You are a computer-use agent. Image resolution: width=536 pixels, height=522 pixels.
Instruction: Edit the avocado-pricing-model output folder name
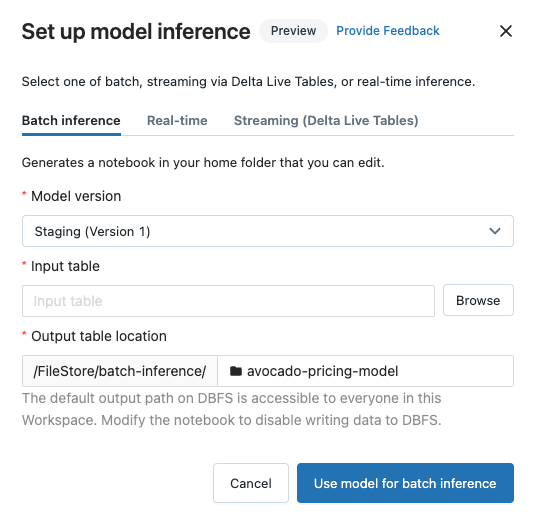[365, 371]
